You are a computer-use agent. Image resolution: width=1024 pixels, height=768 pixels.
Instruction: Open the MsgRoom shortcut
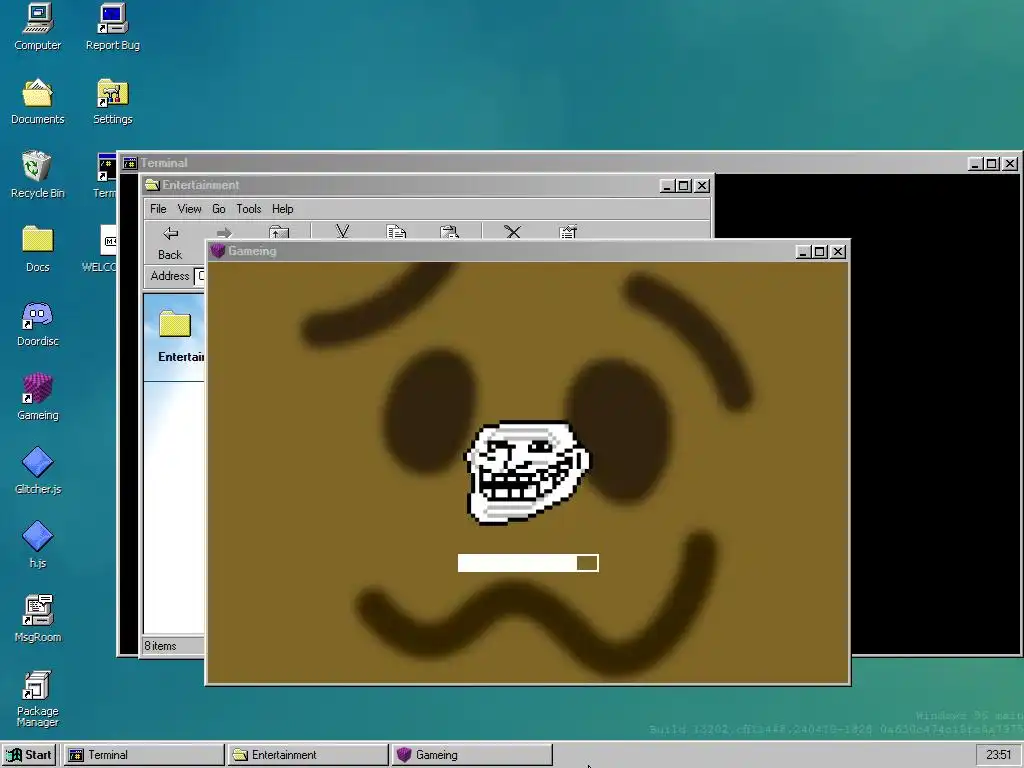(37, 618)
